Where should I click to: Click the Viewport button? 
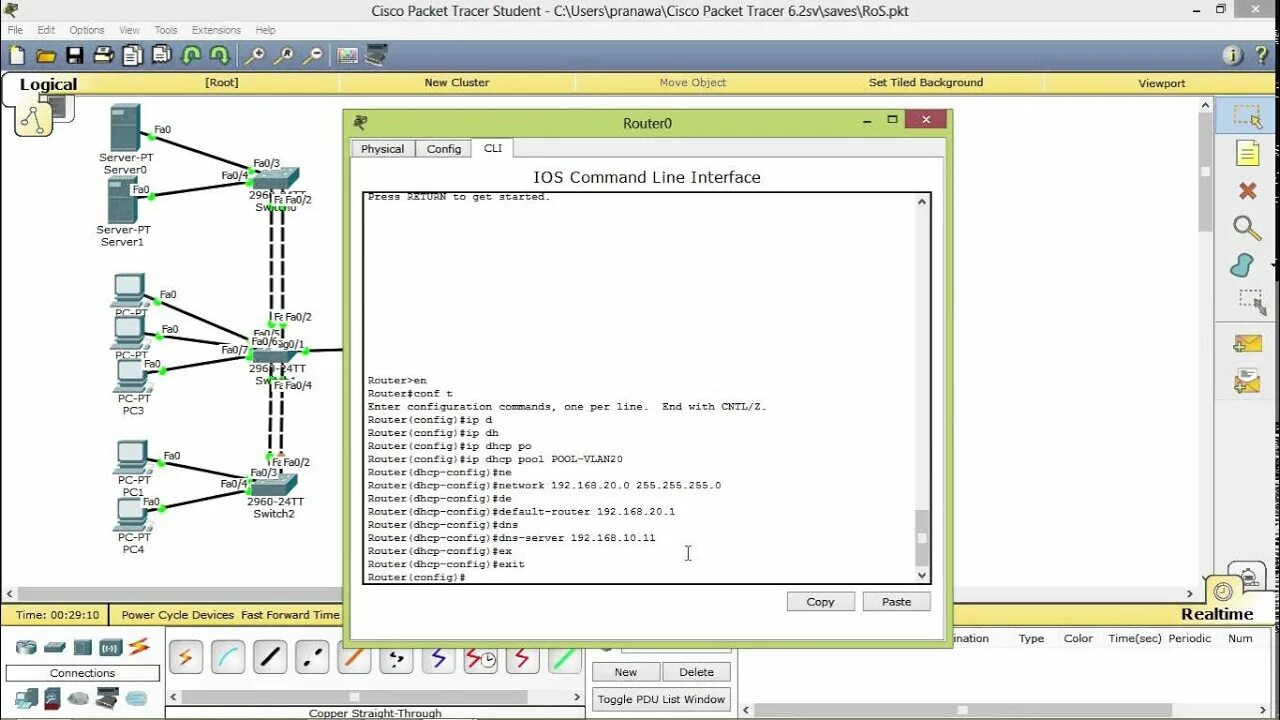click(1162, 84)
